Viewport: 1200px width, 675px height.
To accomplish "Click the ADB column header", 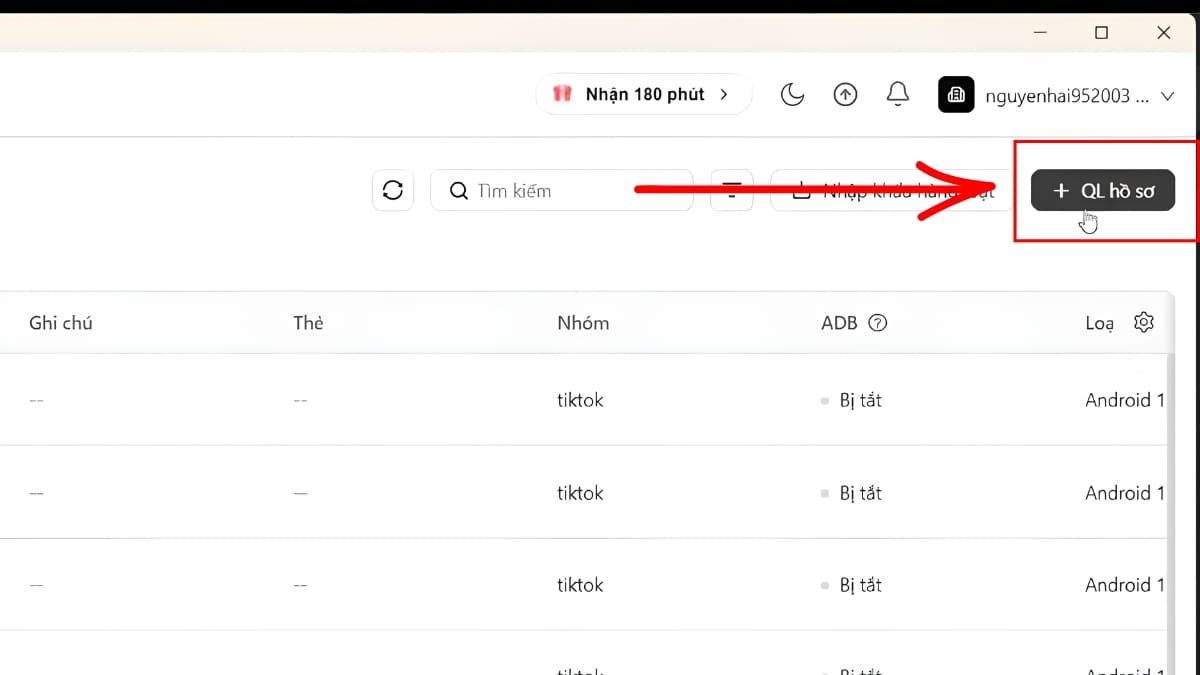I will (839, 323).
